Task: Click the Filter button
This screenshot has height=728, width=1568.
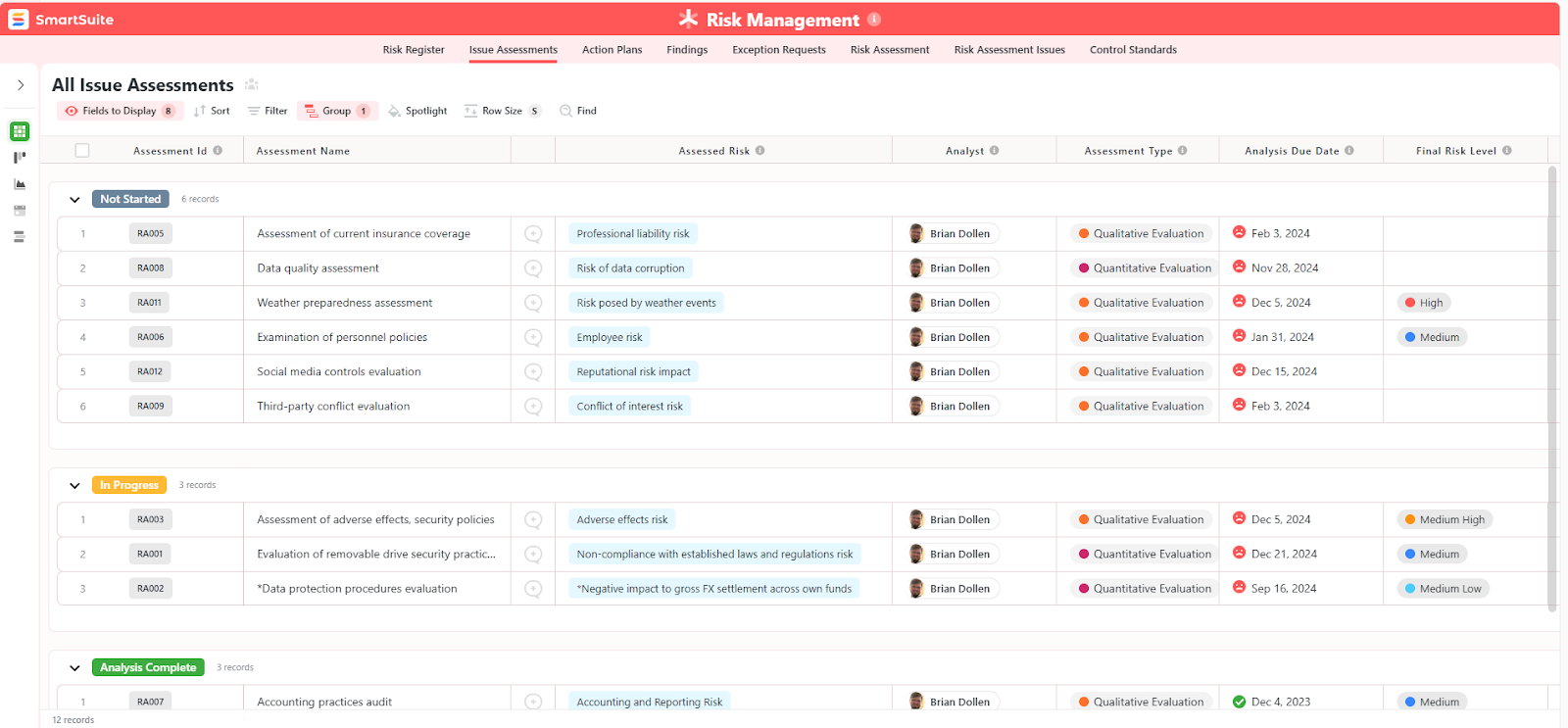Action: click(x=268, y=112)
